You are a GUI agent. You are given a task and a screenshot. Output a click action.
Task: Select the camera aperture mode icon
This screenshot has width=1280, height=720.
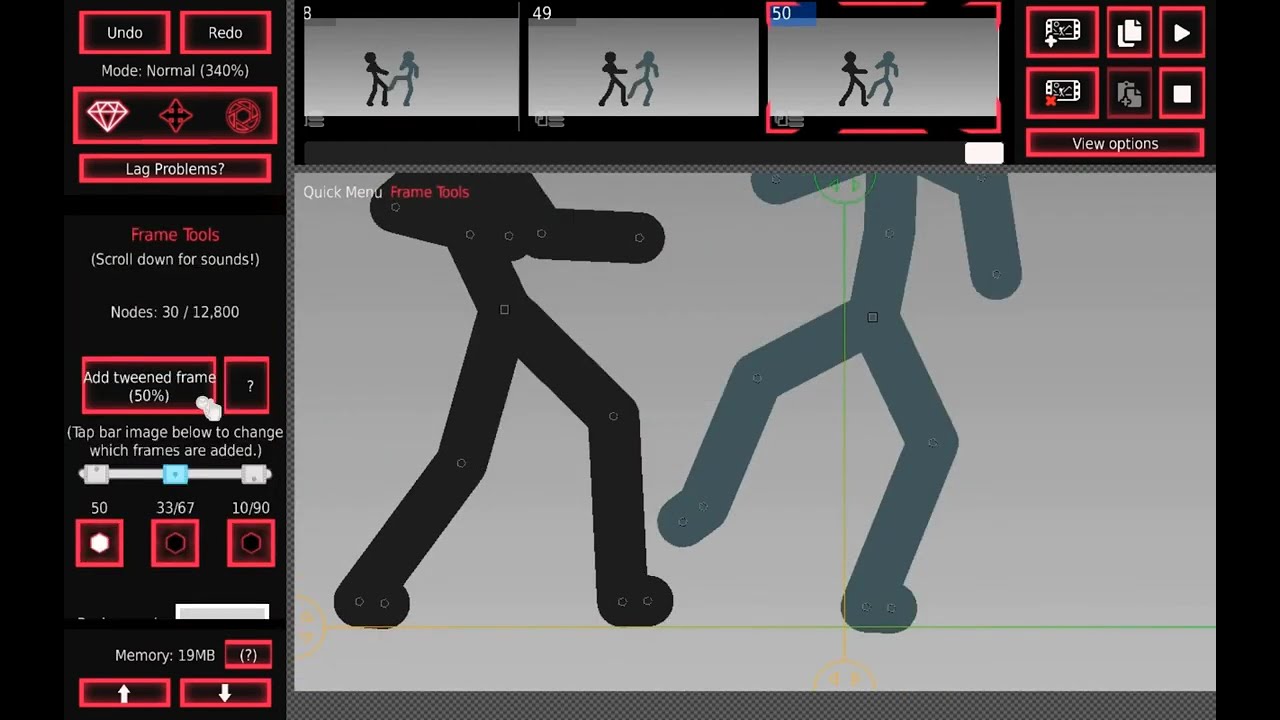click(x=243, y=116)
